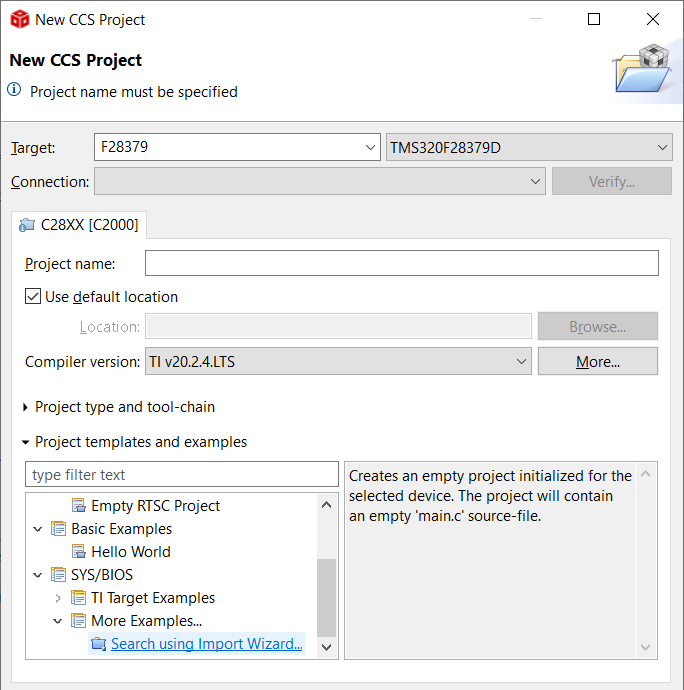Open the Compiler version dropdown

[x=338, y=361]
